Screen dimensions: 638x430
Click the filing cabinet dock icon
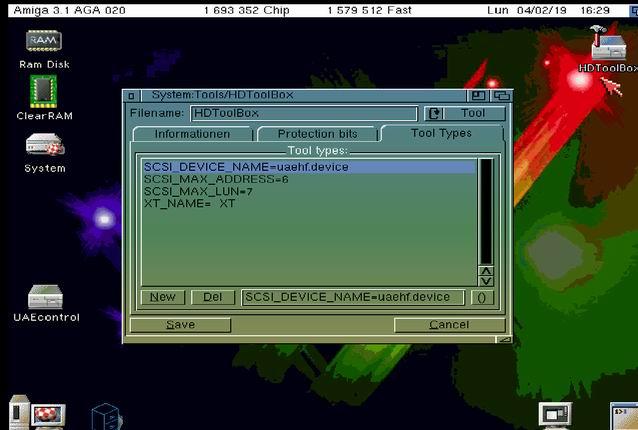point(106,417)
